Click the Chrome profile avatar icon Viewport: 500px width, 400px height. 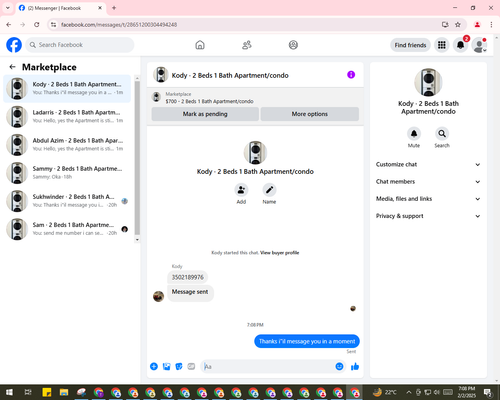(x=477, y=24)
